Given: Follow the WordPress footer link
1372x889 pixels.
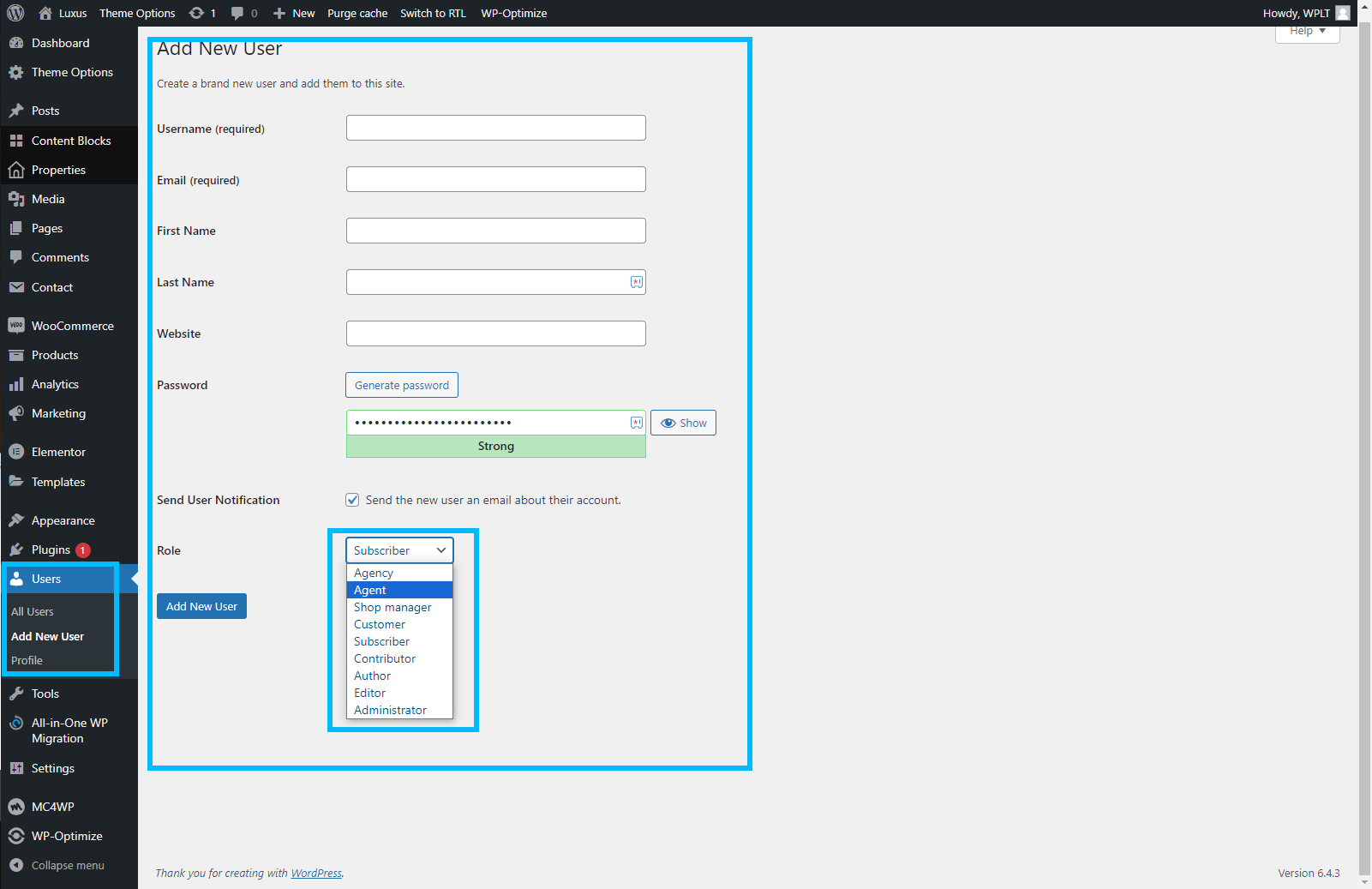Looking at the screenshot, I should coord(315,873).
